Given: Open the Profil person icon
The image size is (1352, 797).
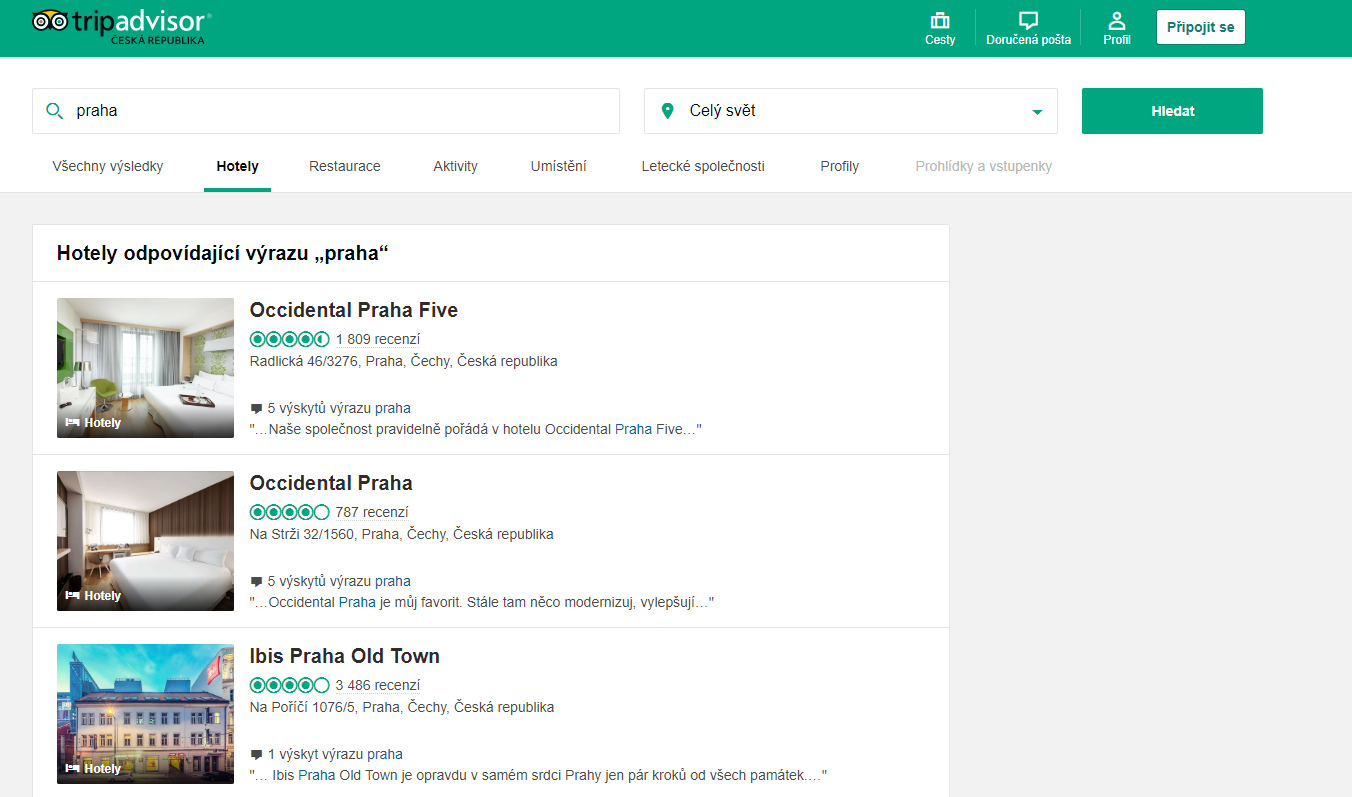Looking at the screenshot, I should coord(1117,20).
